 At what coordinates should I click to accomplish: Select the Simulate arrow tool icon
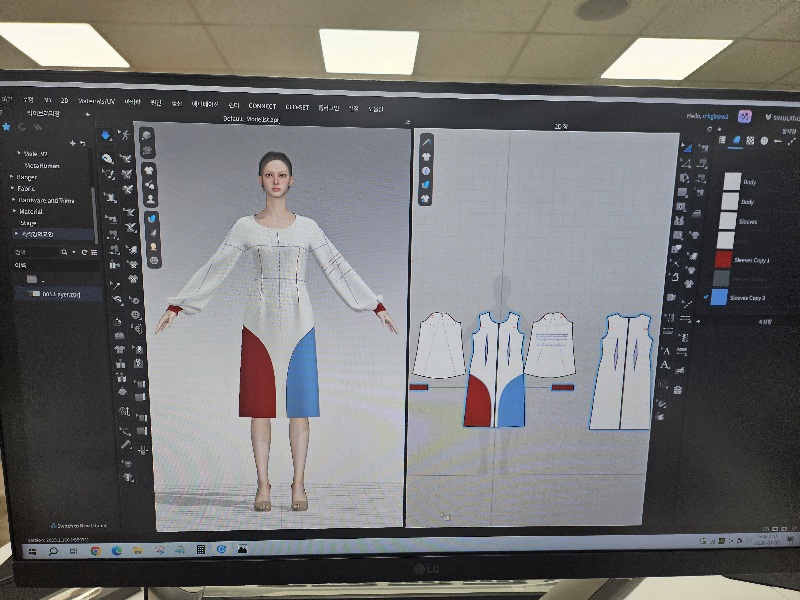(x=106, y=135)
